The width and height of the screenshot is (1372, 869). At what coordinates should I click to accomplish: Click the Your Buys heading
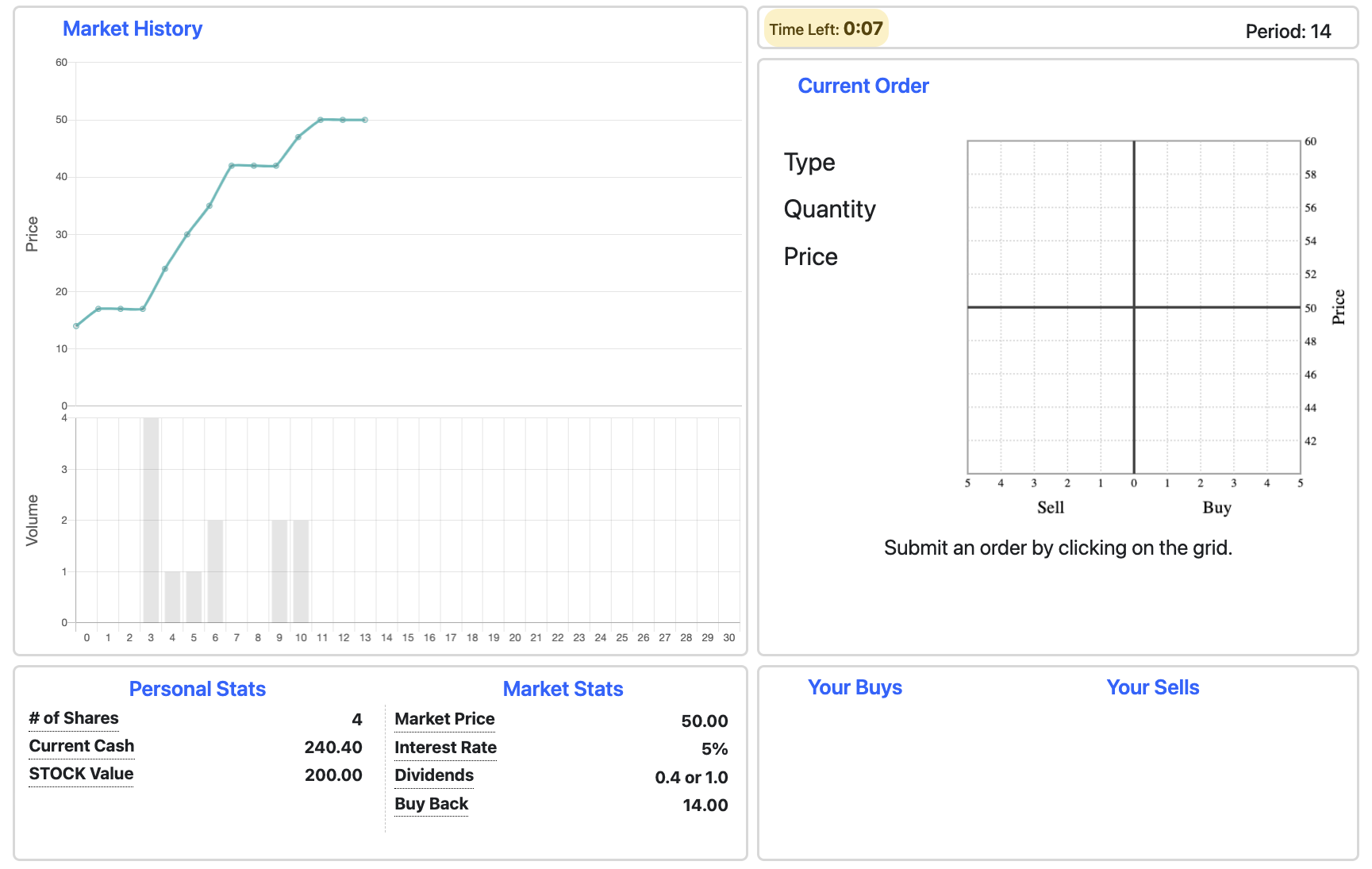855,687
